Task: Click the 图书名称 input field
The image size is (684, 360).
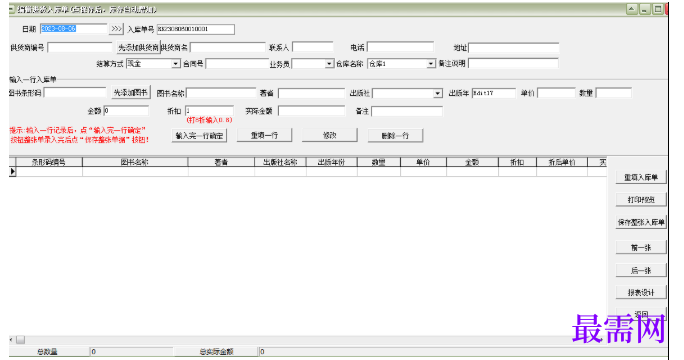Action: [x=221, y=93]
